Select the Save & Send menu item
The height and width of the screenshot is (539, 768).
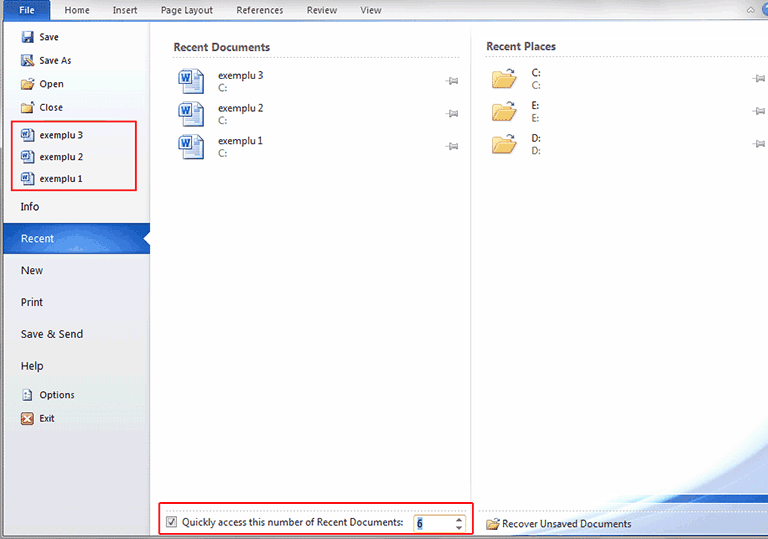pos(52,334)
